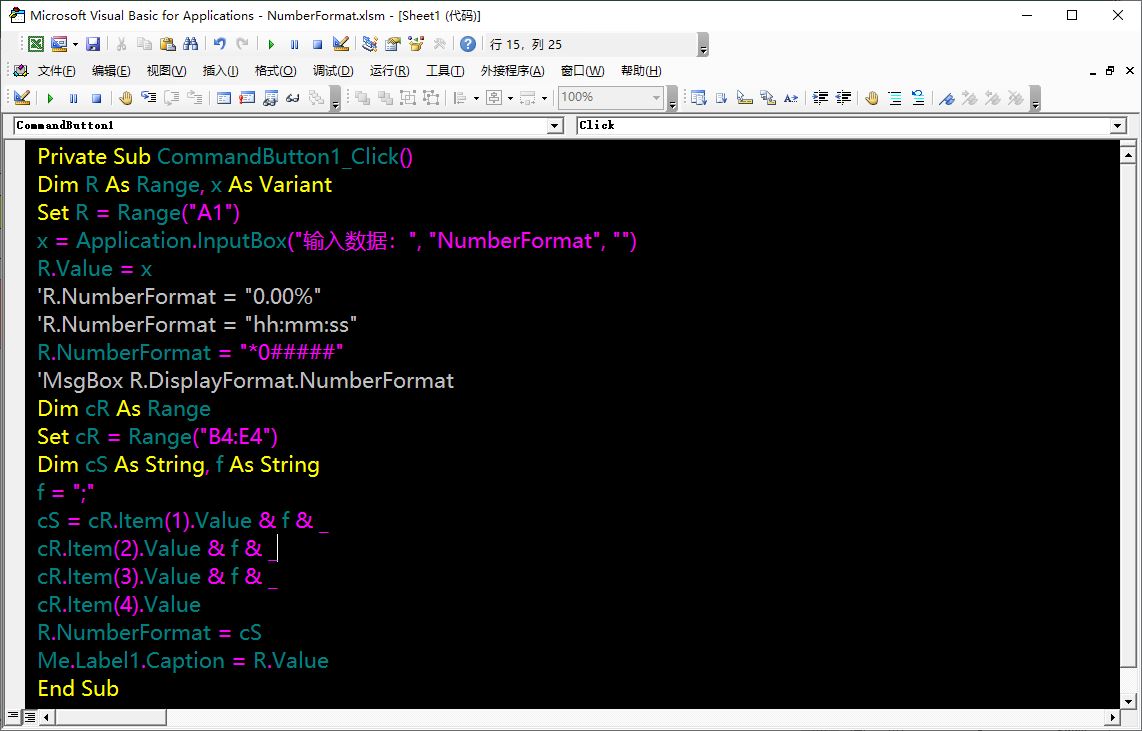Image resolution: width=1142 pixels, height=731 pixels.
Task: Click the horizontal scrollbar's right arrow
Action: click(1112, 717)
